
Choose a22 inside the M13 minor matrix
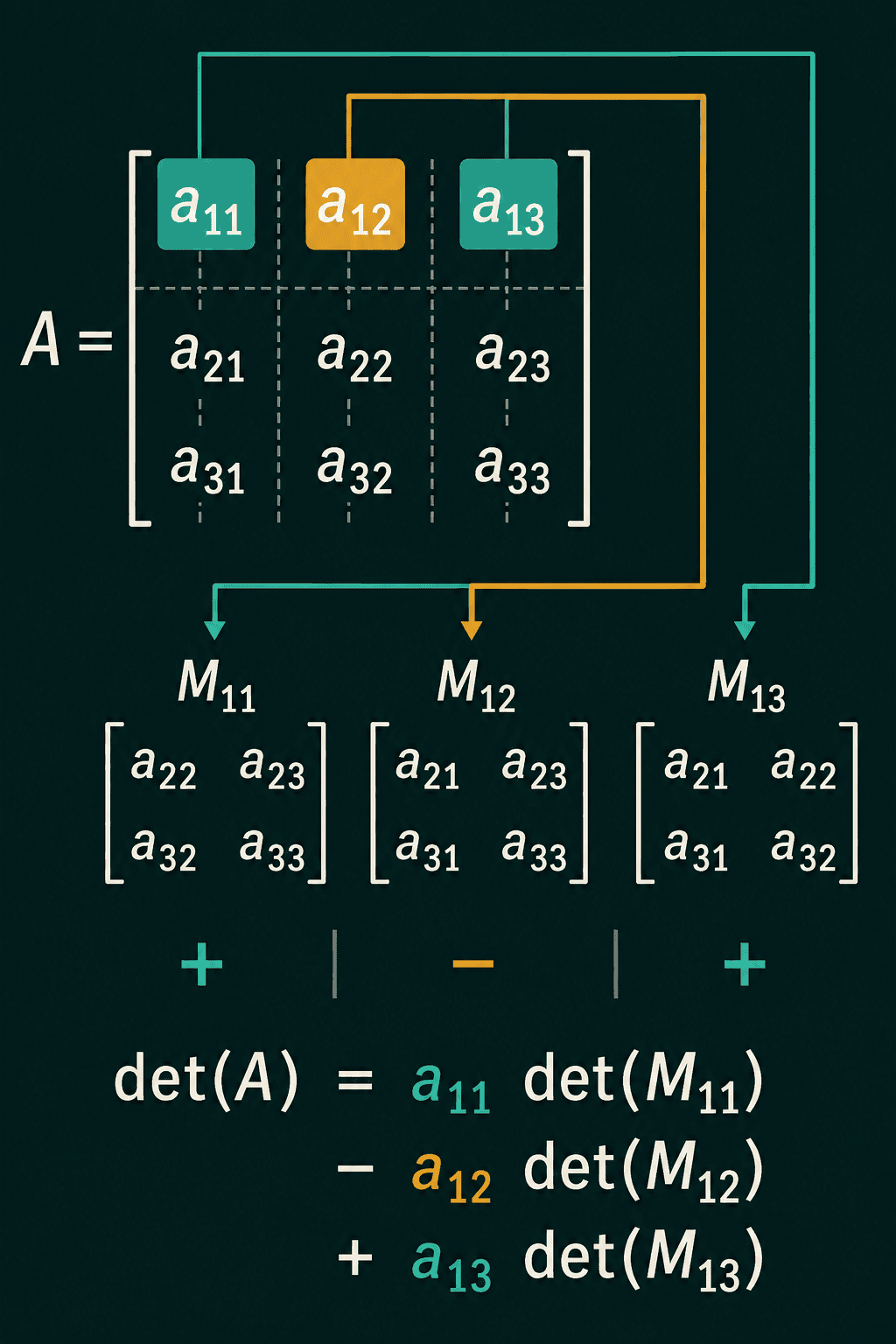tap(804, 768)
